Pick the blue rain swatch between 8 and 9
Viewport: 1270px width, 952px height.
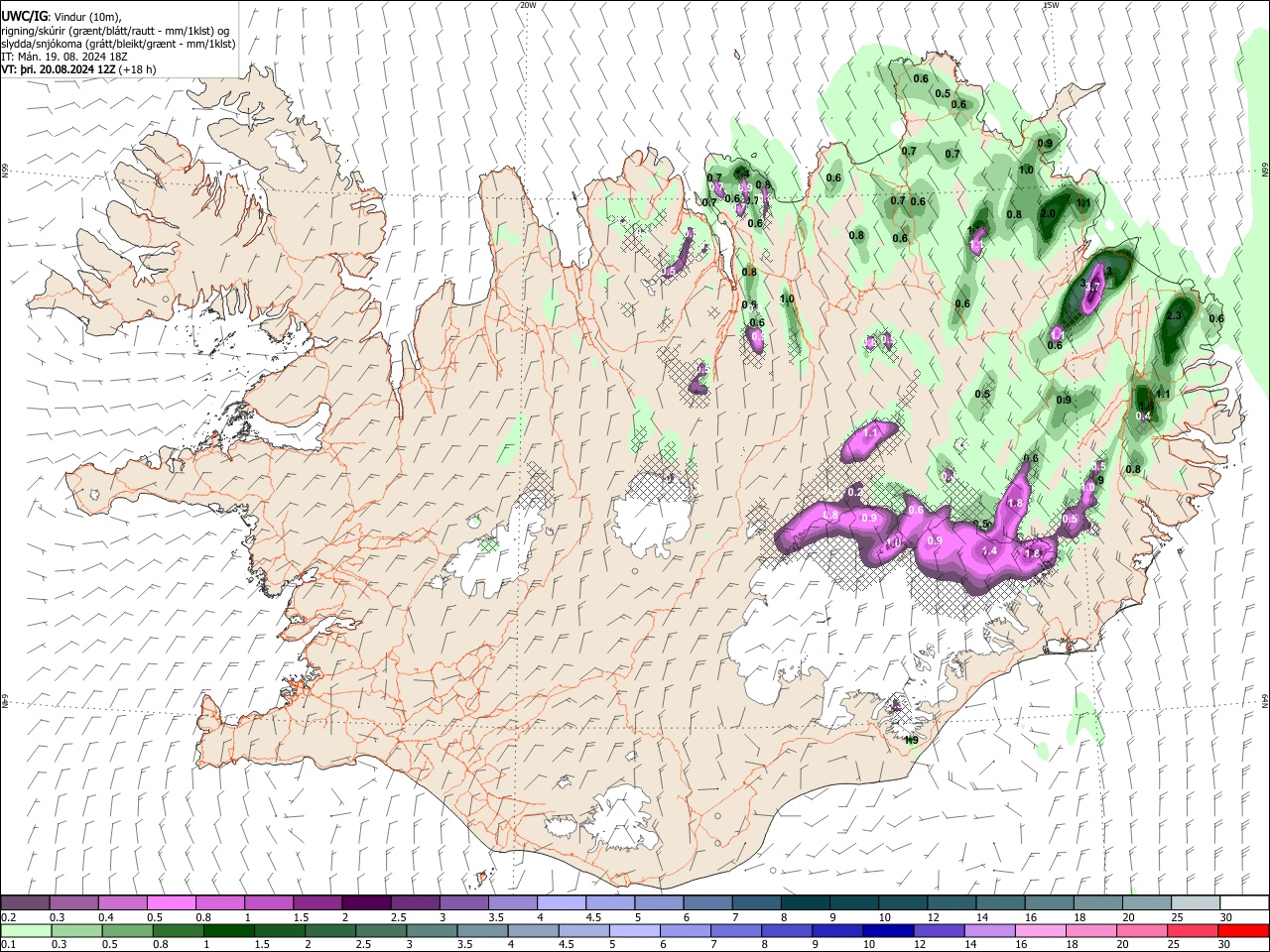(x=786, y=931)
